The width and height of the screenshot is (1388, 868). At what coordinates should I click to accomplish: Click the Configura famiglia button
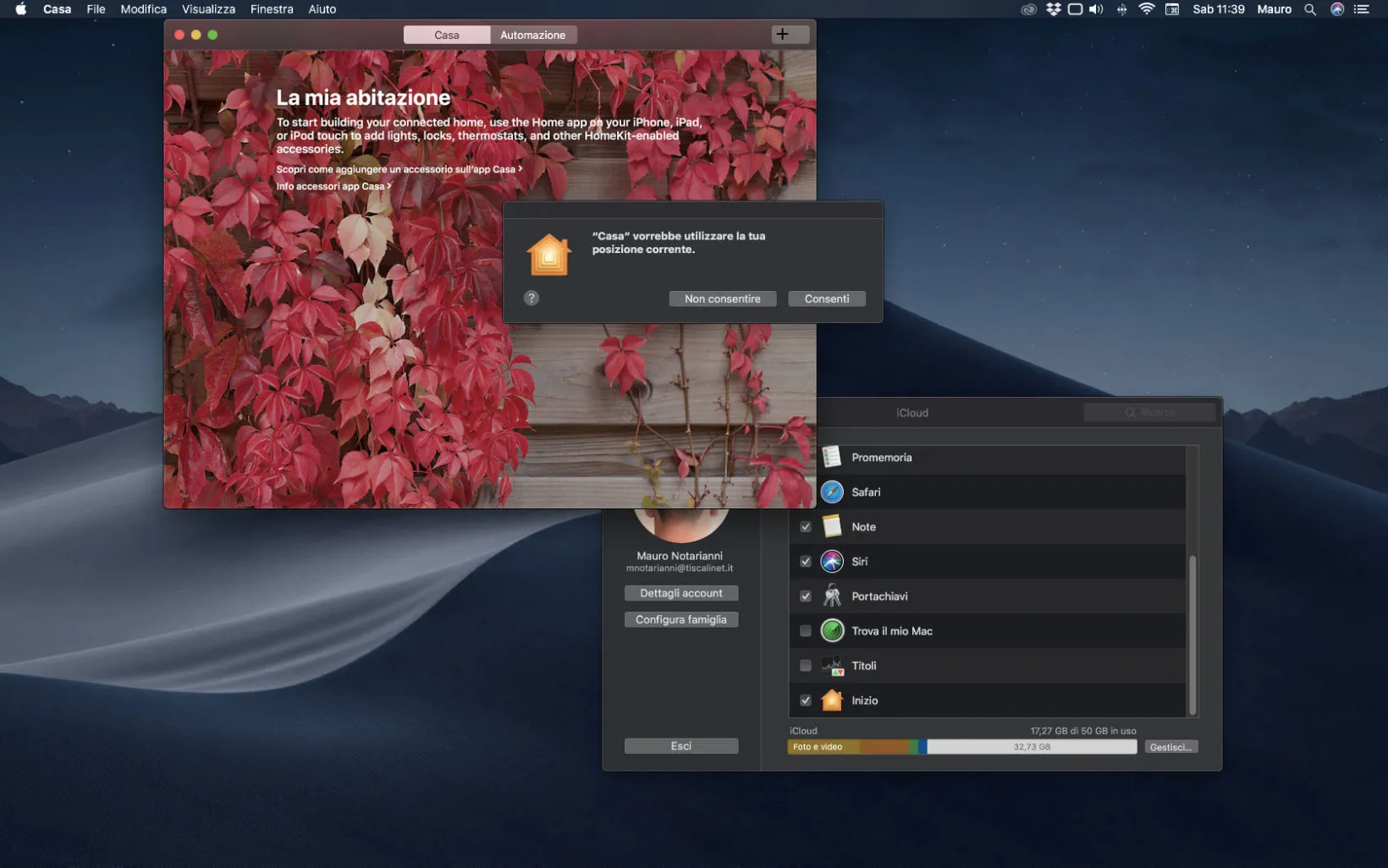pos(680,619)
